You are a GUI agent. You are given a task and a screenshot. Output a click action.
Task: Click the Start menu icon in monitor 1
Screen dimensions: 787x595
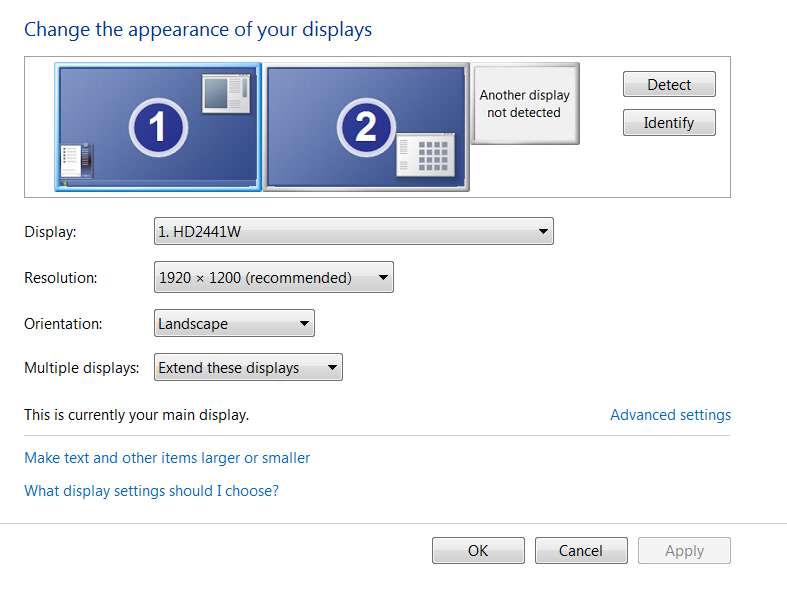tap(77, 160)
